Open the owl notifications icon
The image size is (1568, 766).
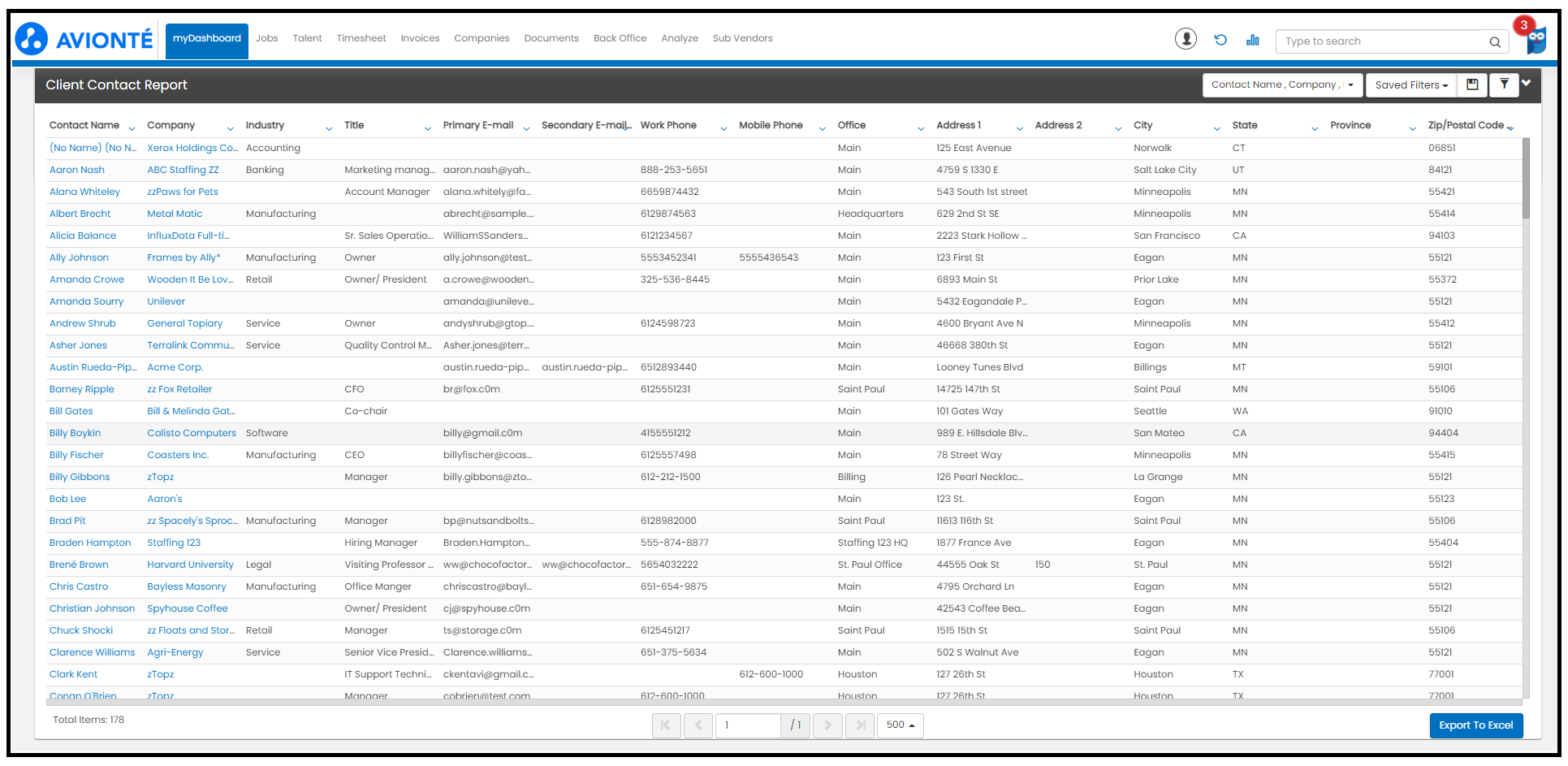tap(1536, 39)
